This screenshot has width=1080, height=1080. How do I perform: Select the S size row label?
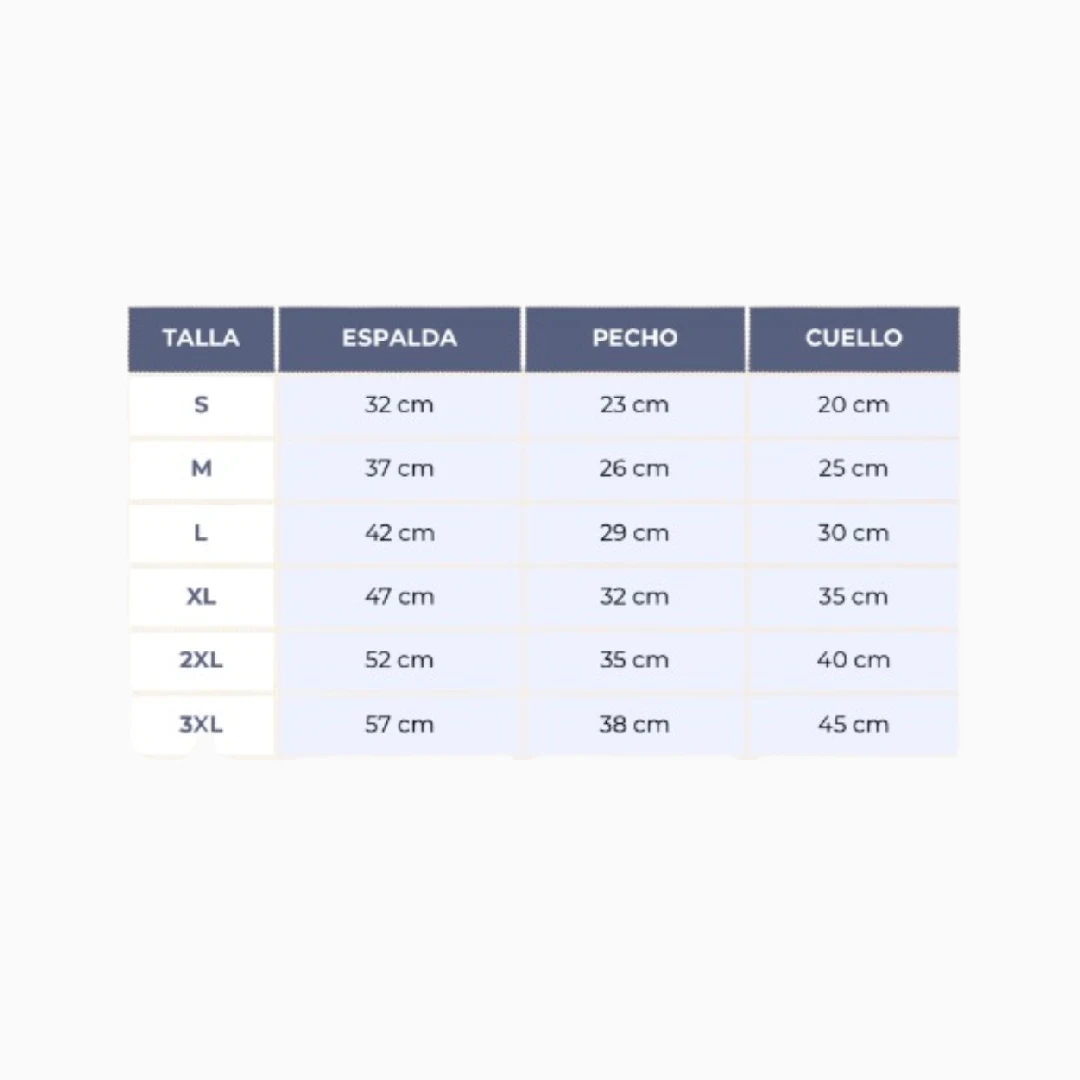(x=201, y=404)
